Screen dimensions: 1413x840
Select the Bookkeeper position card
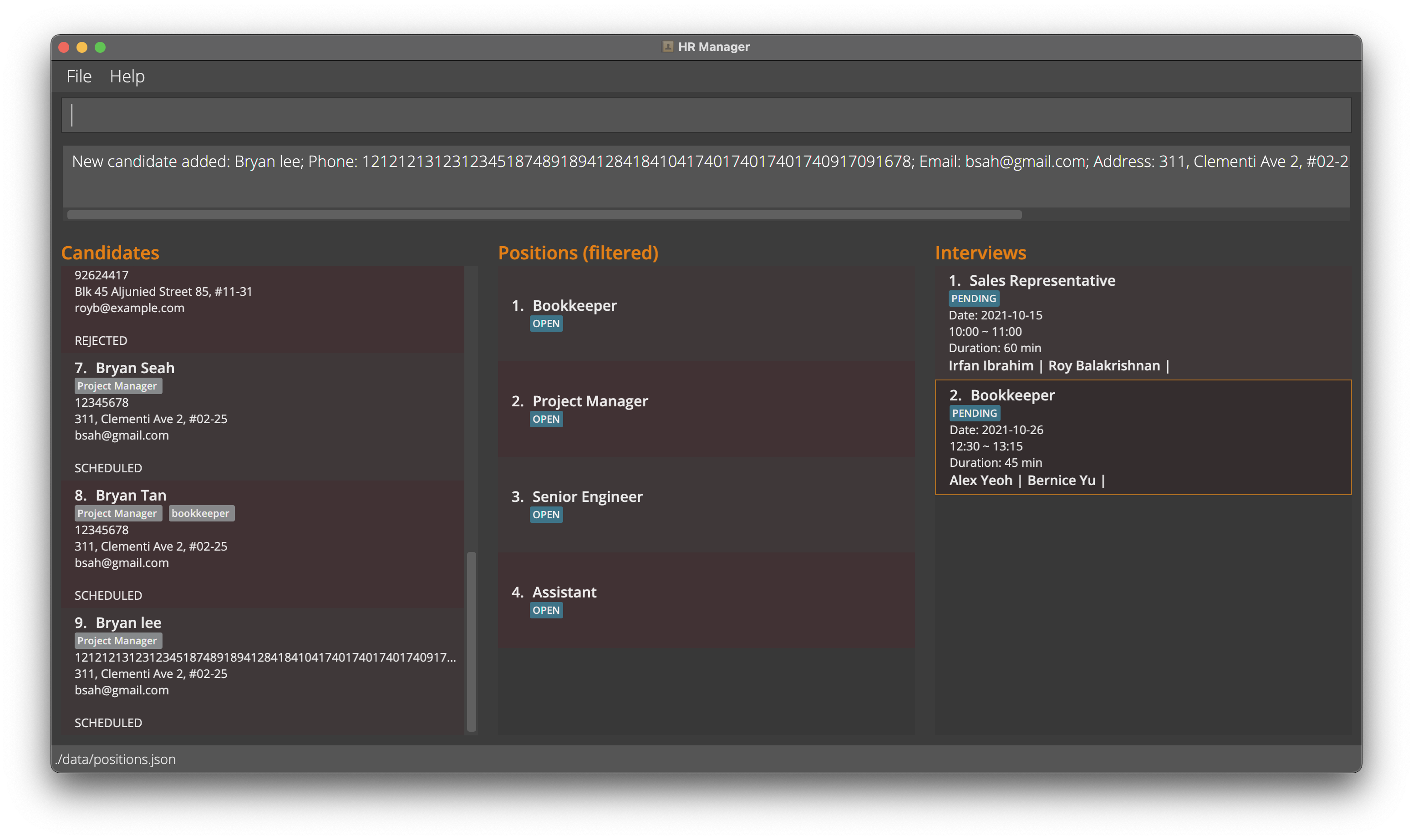[x=706, y=314]
